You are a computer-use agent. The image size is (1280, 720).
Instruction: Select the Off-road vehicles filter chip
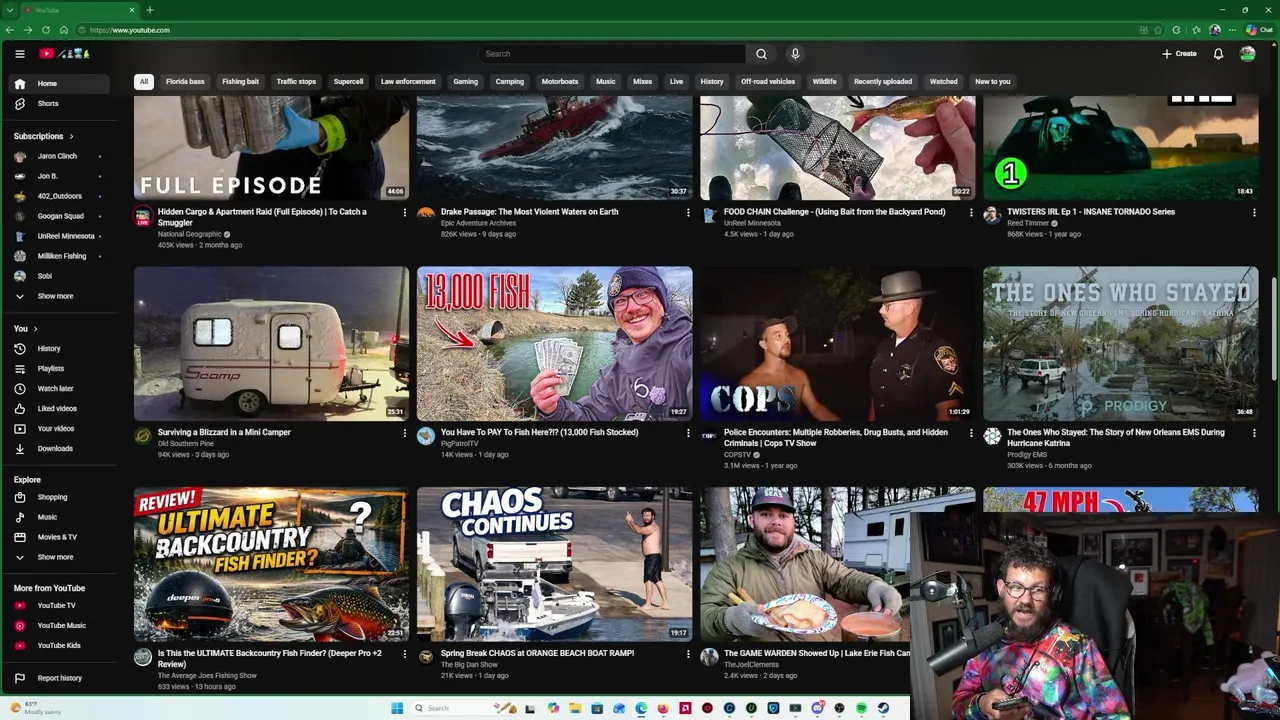pyautogui.click(x=768, y=82)
